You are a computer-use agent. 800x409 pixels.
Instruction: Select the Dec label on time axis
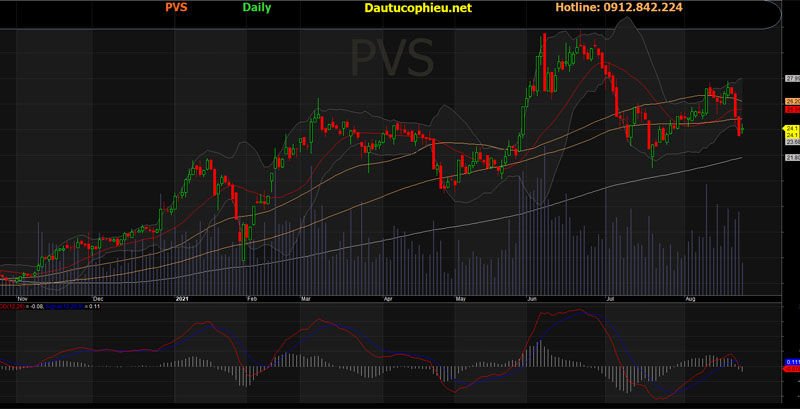tap(98, 299)
